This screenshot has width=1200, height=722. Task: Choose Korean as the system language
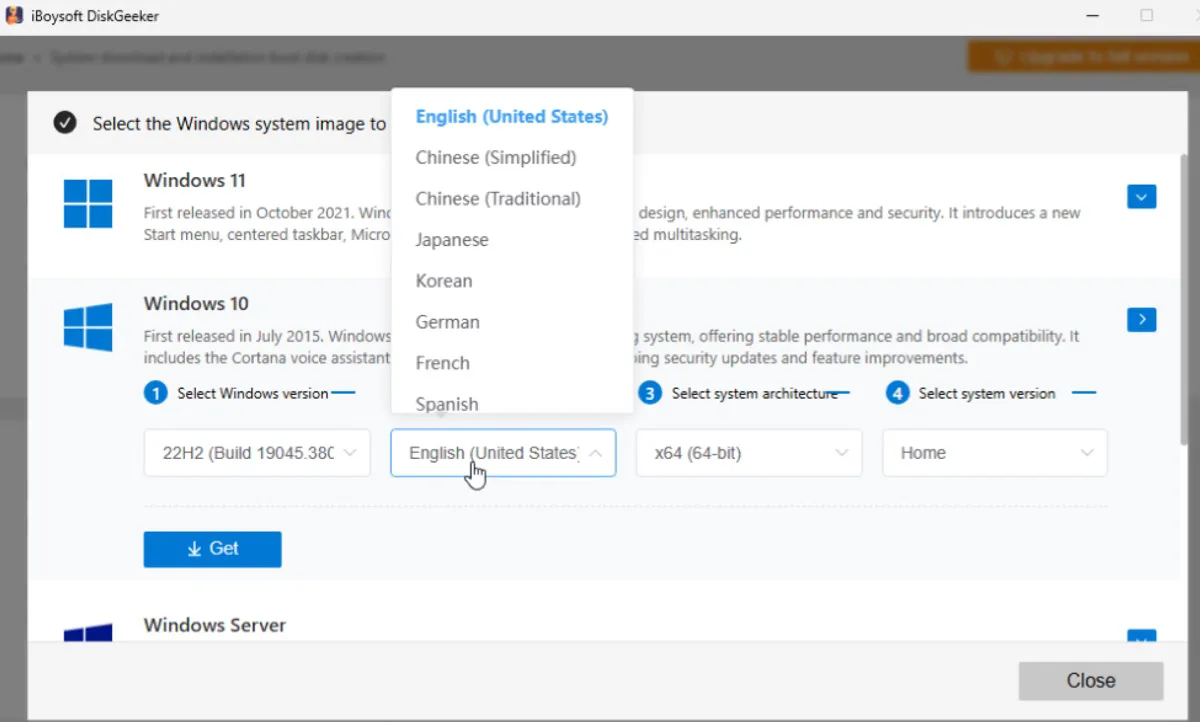pyautogui.click(x=443, y=280)
